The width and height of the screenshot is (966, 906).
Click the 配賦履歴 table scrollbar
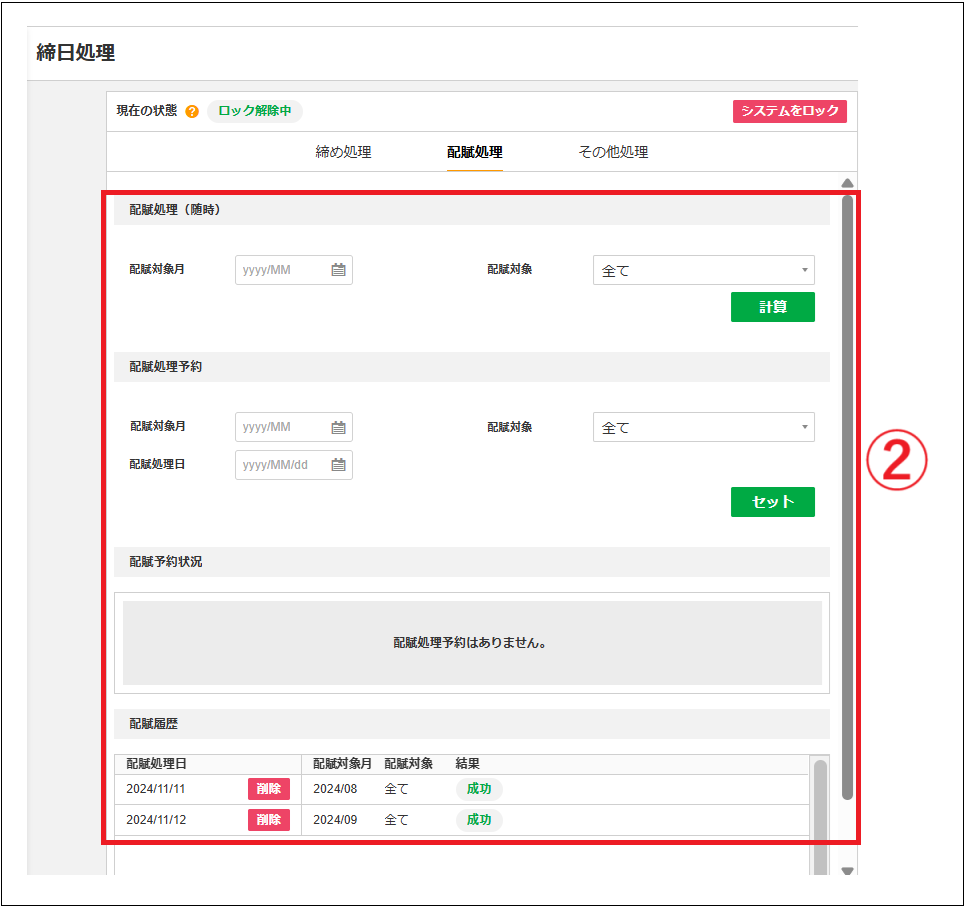(x=820, y=800)
